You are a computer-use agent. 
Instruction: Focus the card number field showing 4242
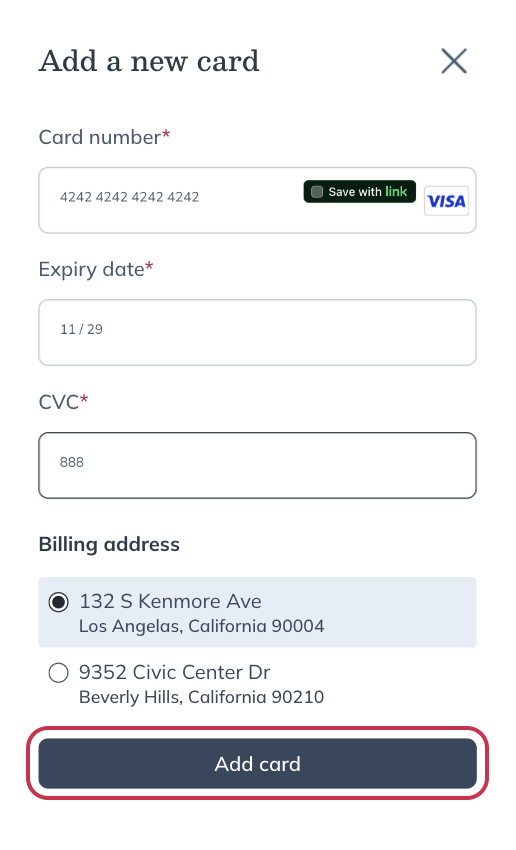(x=257, y=201)
